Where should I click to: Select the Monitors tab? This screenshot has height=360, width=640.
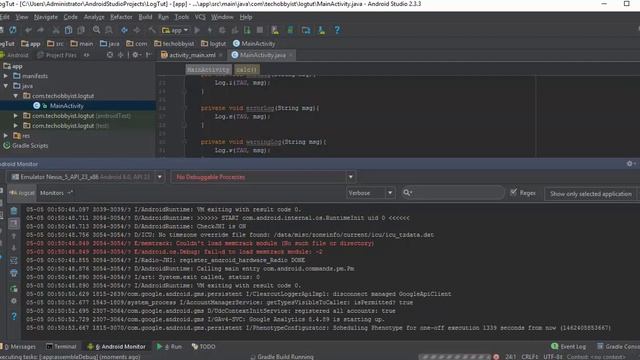click(52, 193)
